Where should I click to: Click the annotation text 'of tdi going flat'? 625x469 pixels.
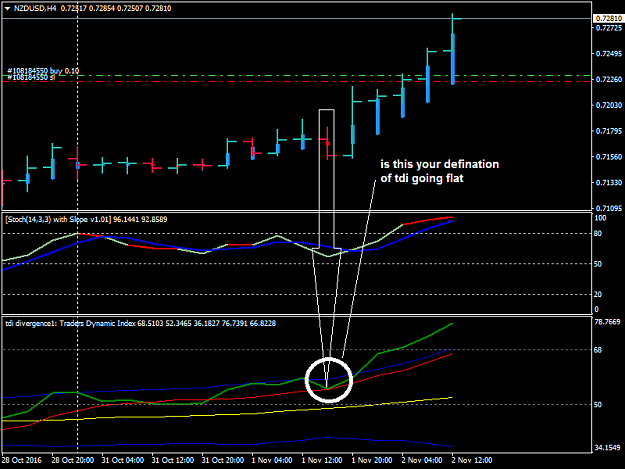[x=422, y=178]
